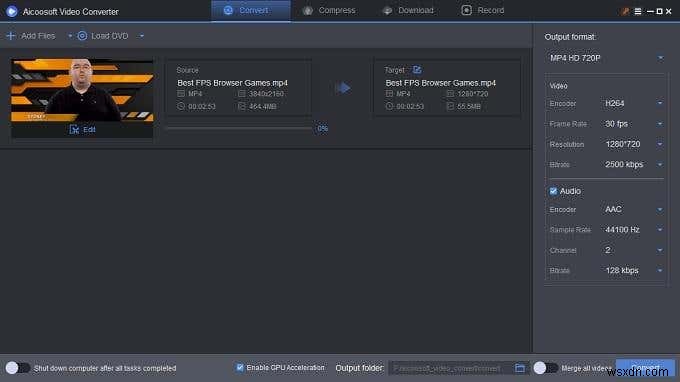Open the video Encoder H264 dropdown
The width and height of the screenshot is (680, 382).
(633, 104)
